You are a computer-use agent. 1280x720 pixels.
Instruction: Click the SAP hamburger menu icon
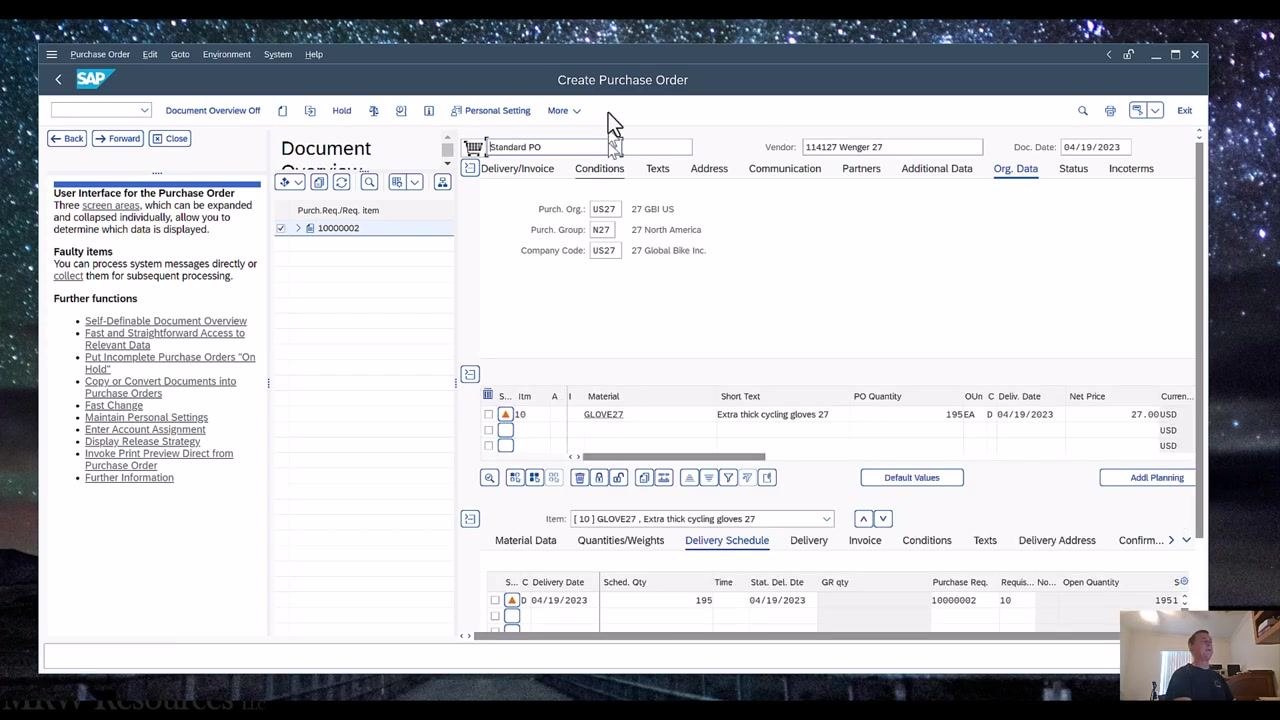pos(52,55)
